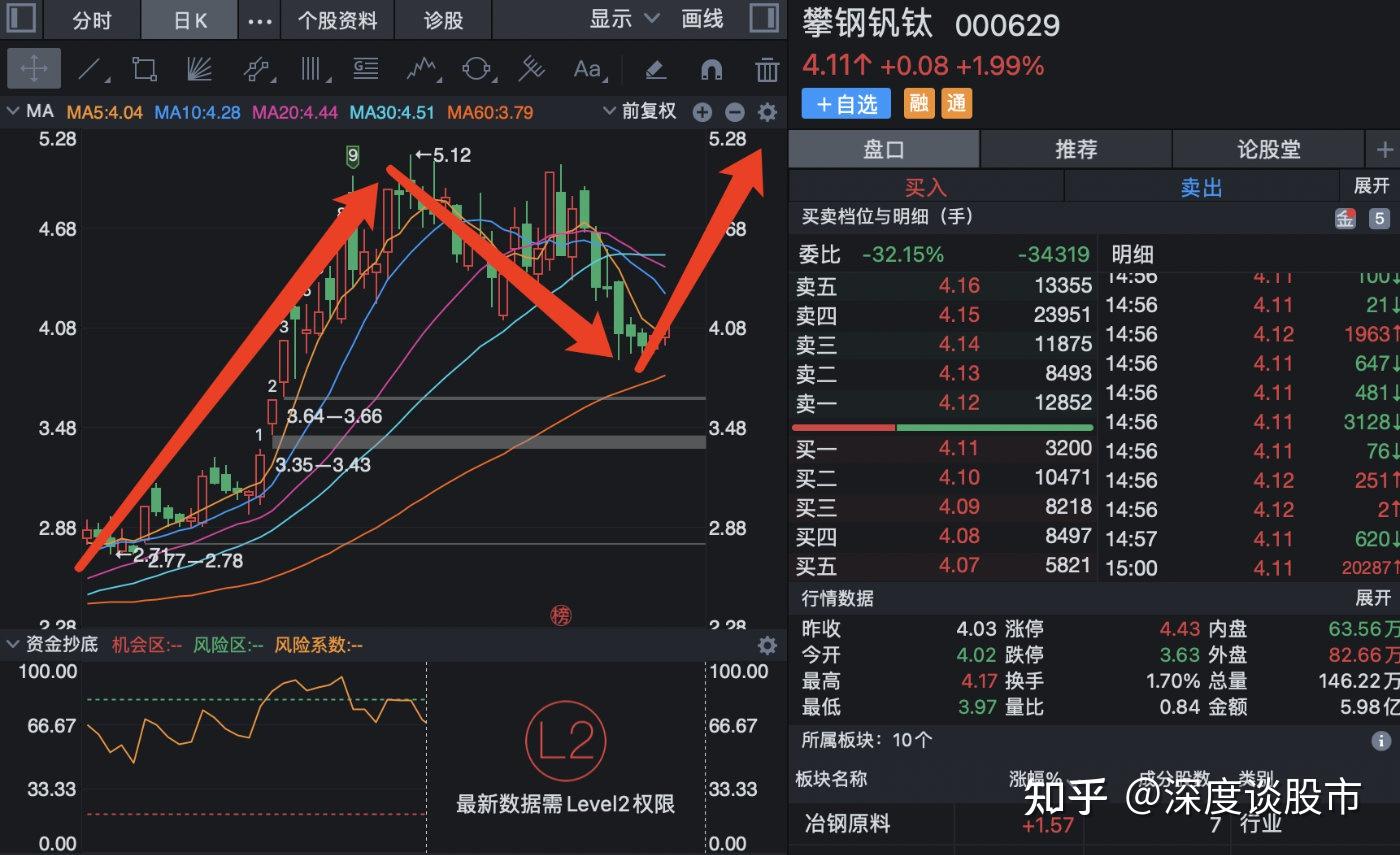Image resolution: width=1400 pixels, height=855 pixels.
Task: Delete all drawings with trash icon
Action: coord(767,69)
